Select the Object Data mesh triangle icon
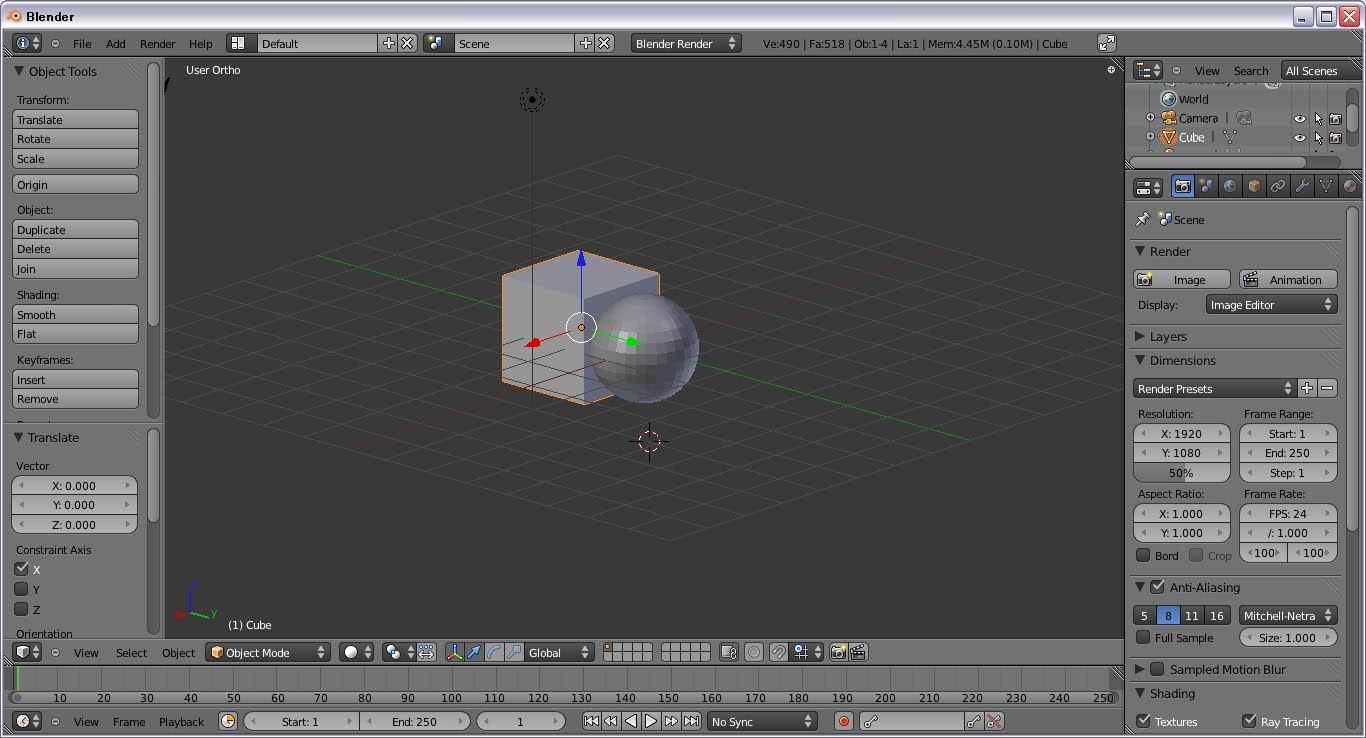1366x738 pixels. (1326, 186)
